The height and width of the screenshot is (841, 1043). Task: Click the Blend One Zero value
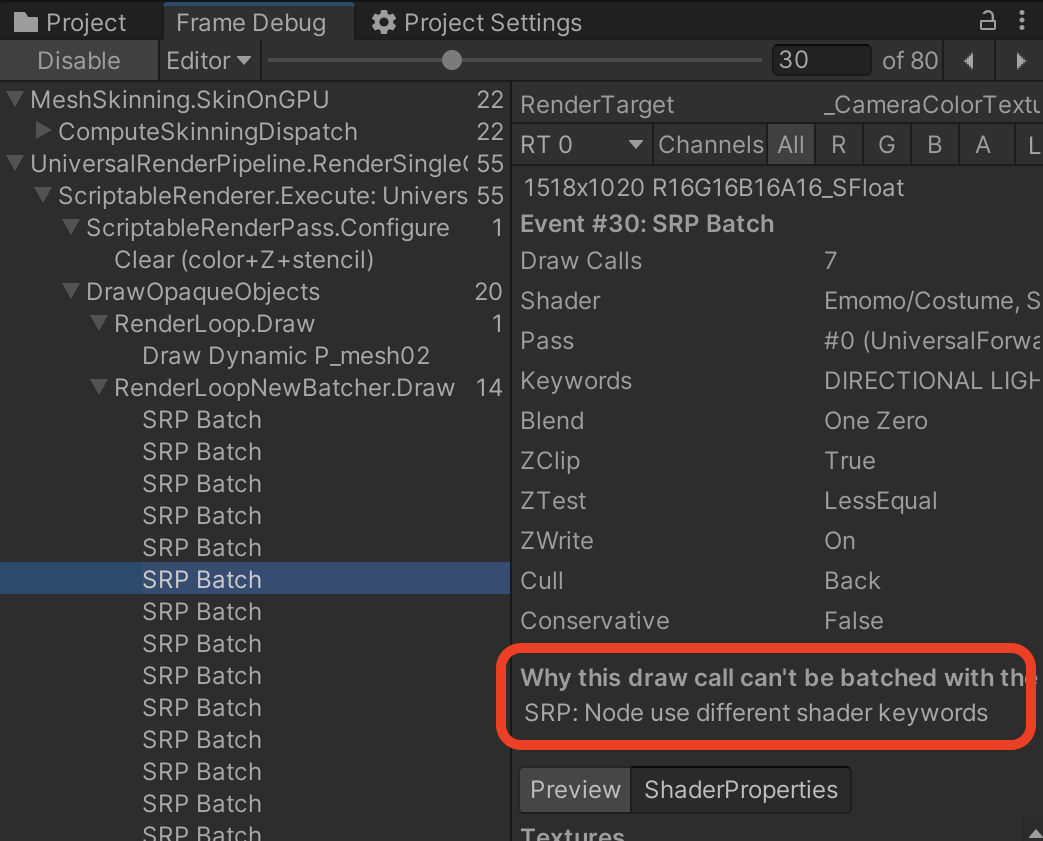pyautogui.click(x=875, y=420)
